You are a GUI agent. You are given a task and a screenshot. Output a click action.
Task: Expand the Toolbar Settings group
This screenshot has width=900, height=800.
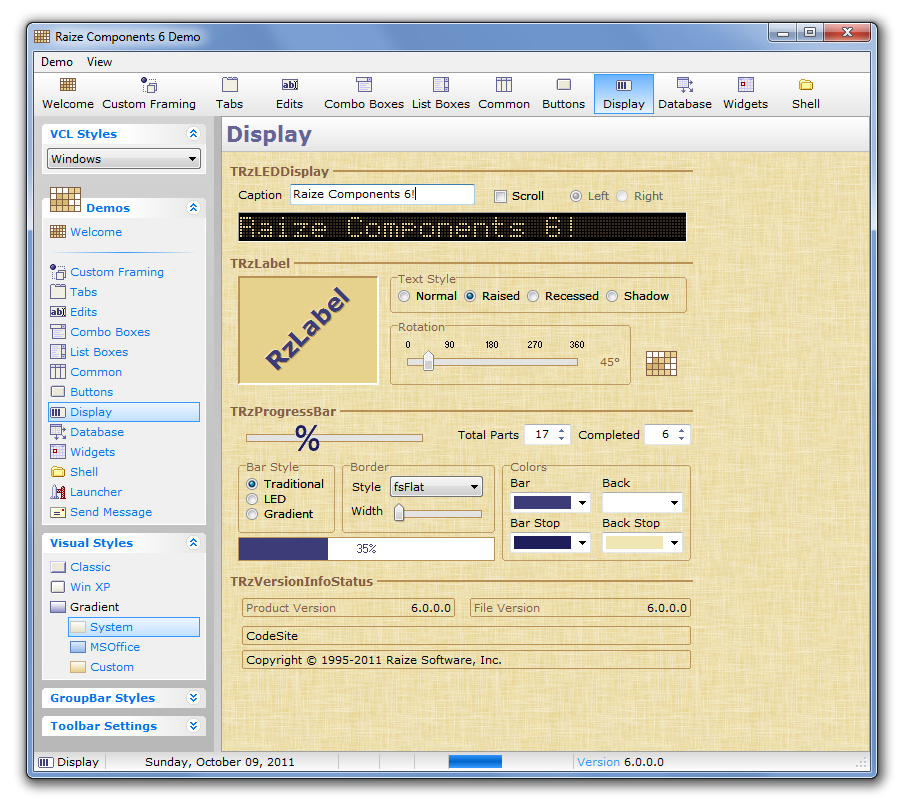point(193,726)
